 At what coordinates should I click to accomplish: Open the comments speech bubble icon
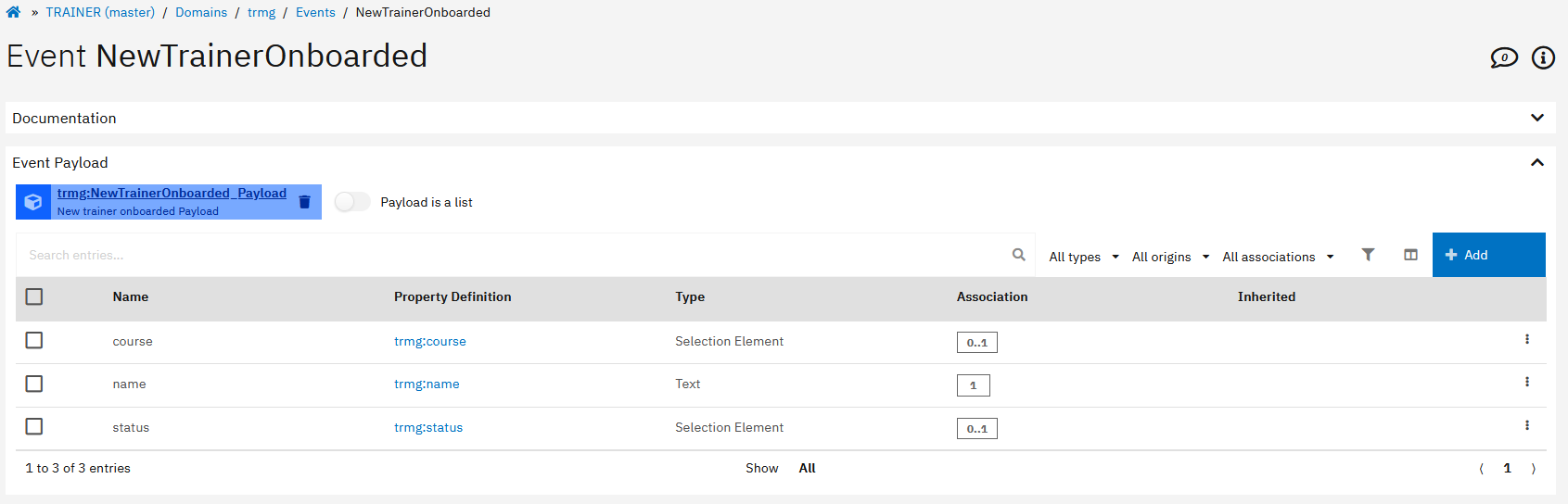1503,58
